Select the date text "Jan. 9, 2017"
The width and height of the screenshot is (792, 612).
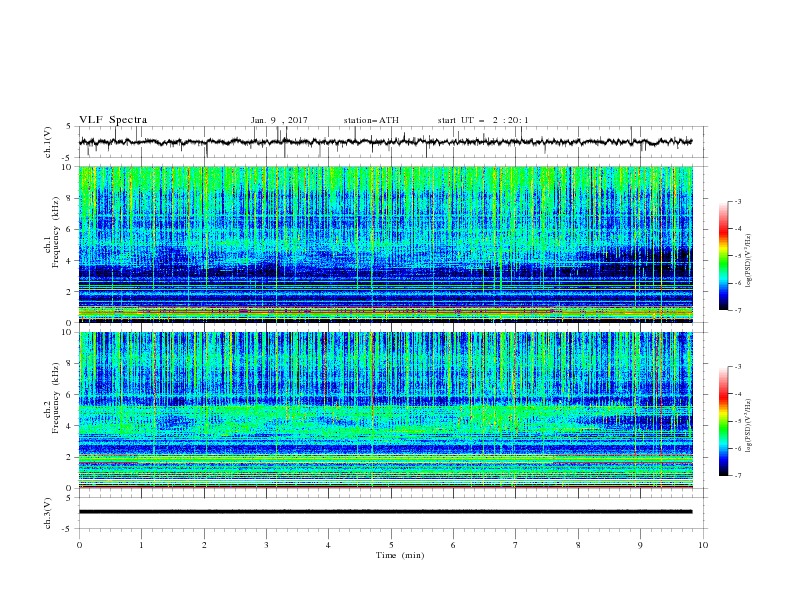coord(279,120)
